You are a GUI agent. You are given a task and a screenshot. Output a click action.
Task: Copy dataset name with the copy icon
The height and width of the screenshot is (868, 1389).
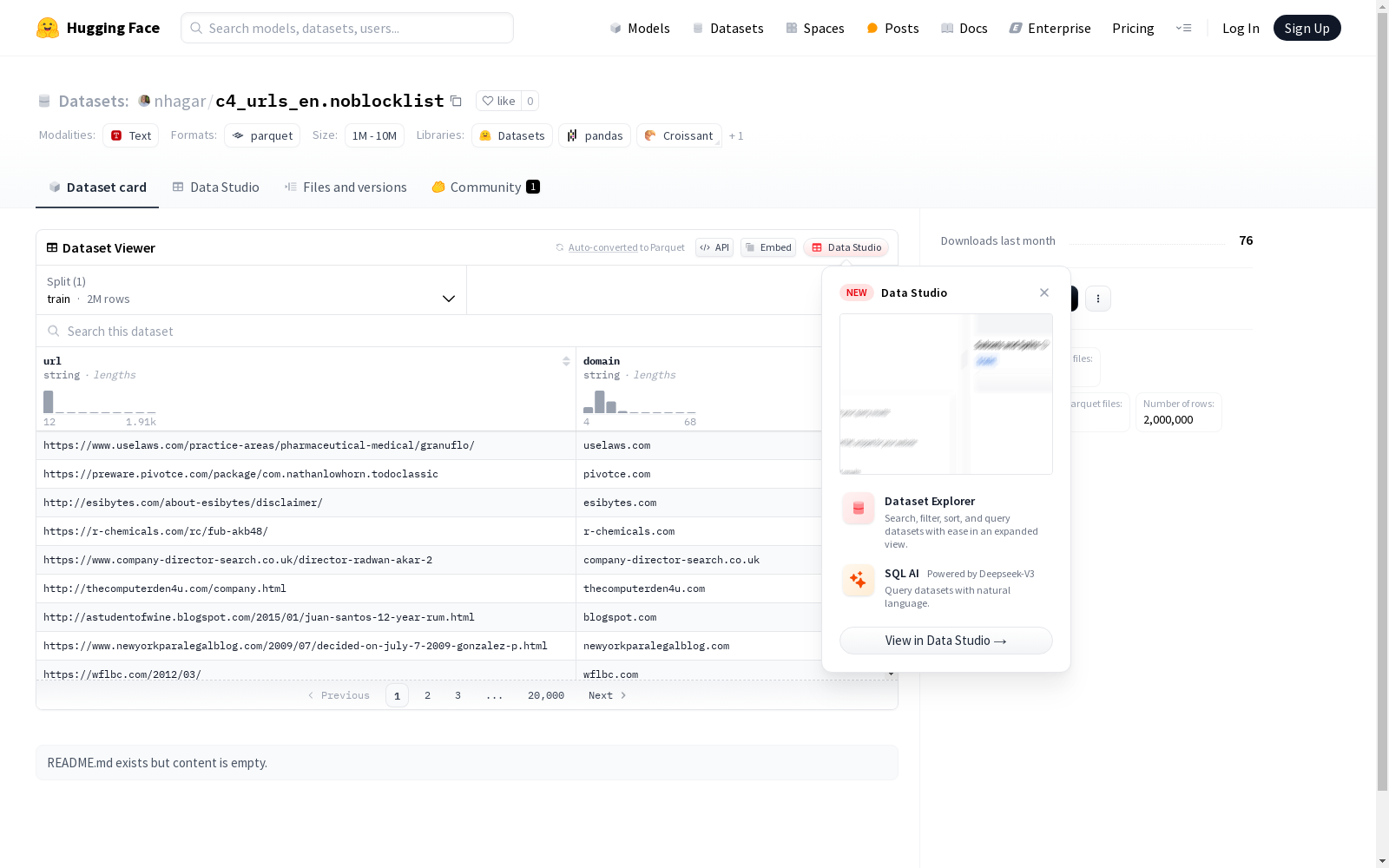[456, 101]
